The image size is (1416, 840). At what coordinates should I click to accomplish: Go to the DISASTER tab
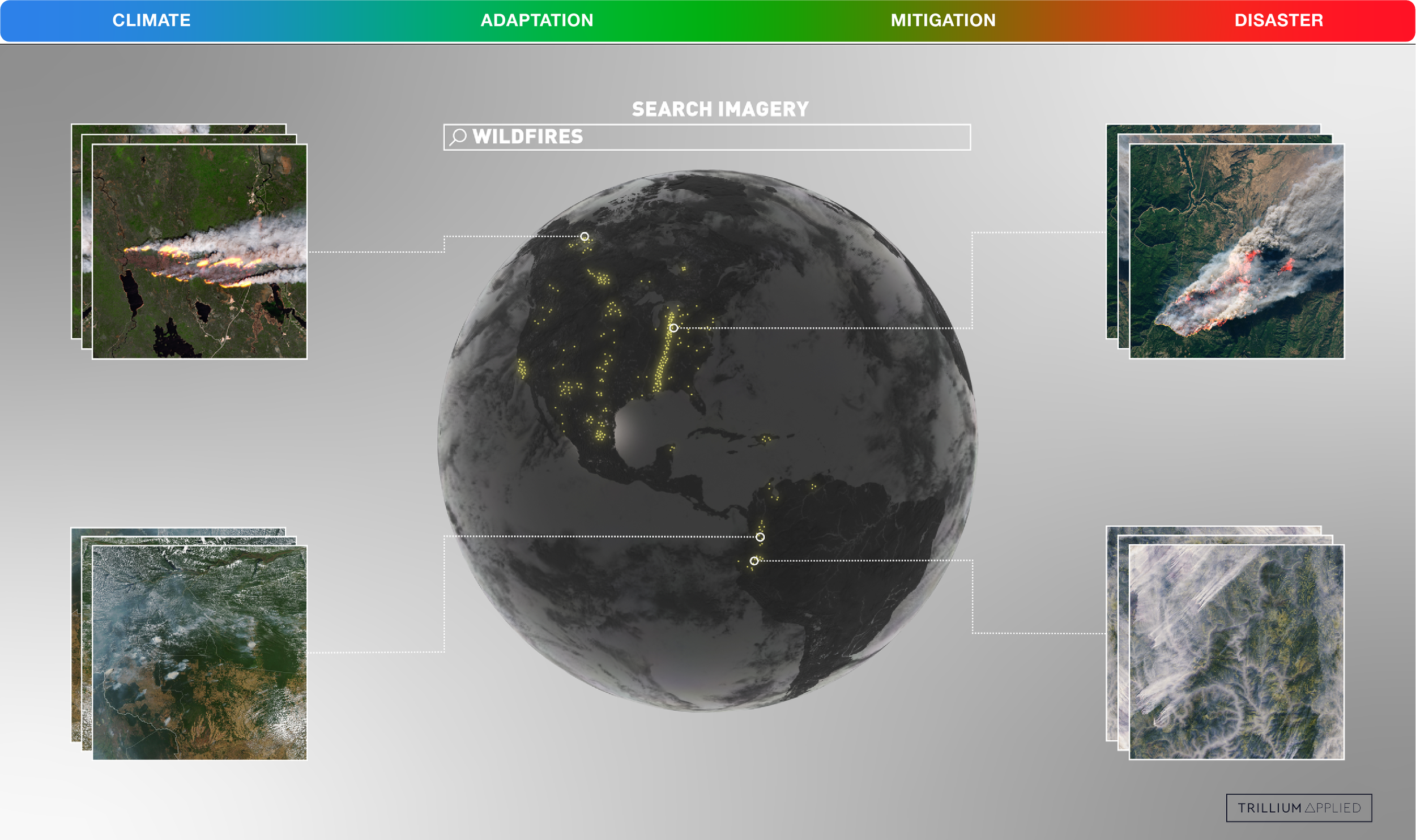pos(1279,20)
